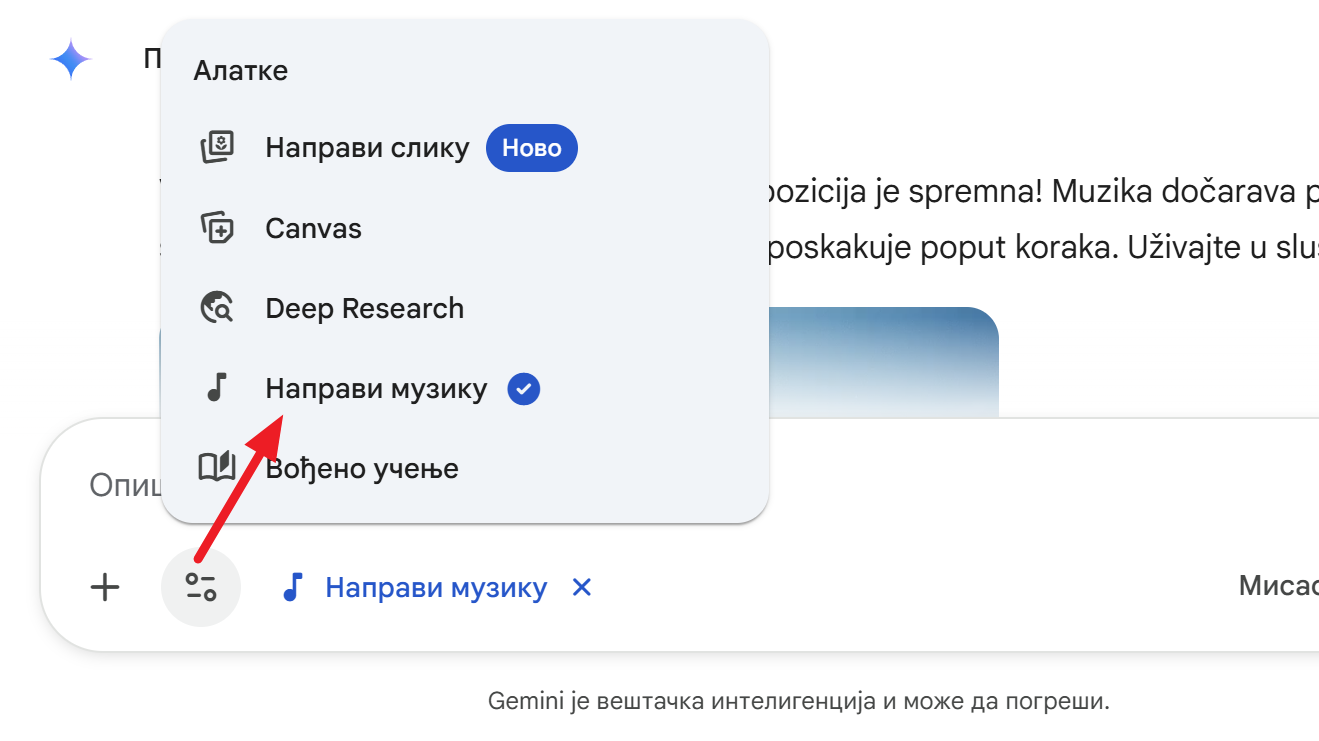Click the Deep Research globe icon
1319x741 pixels.
point(217,309)
